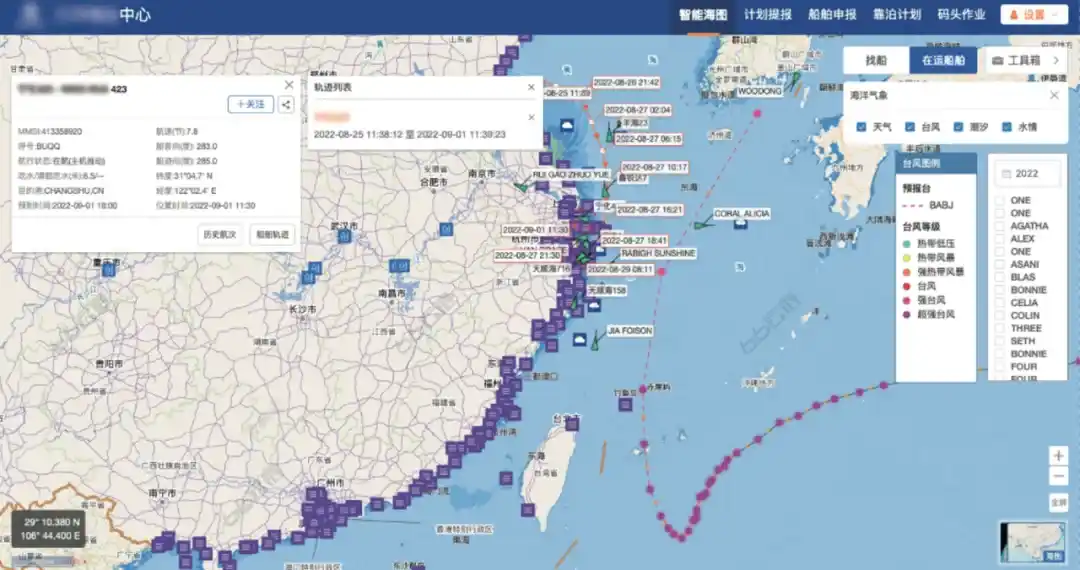The width and height of the screenshot is (1080, 570).
Task: Open the 计划提报 menu tab
Action: tap(768, 15)
